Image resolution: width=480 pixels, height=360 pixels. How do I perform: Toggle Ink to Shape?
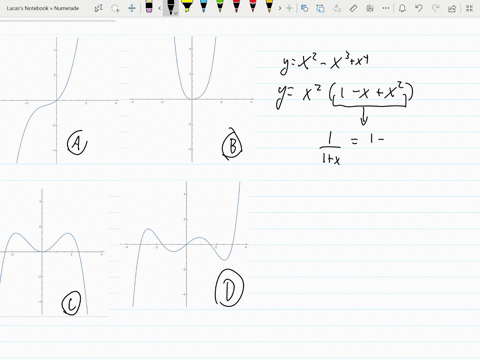click(320, 8)
